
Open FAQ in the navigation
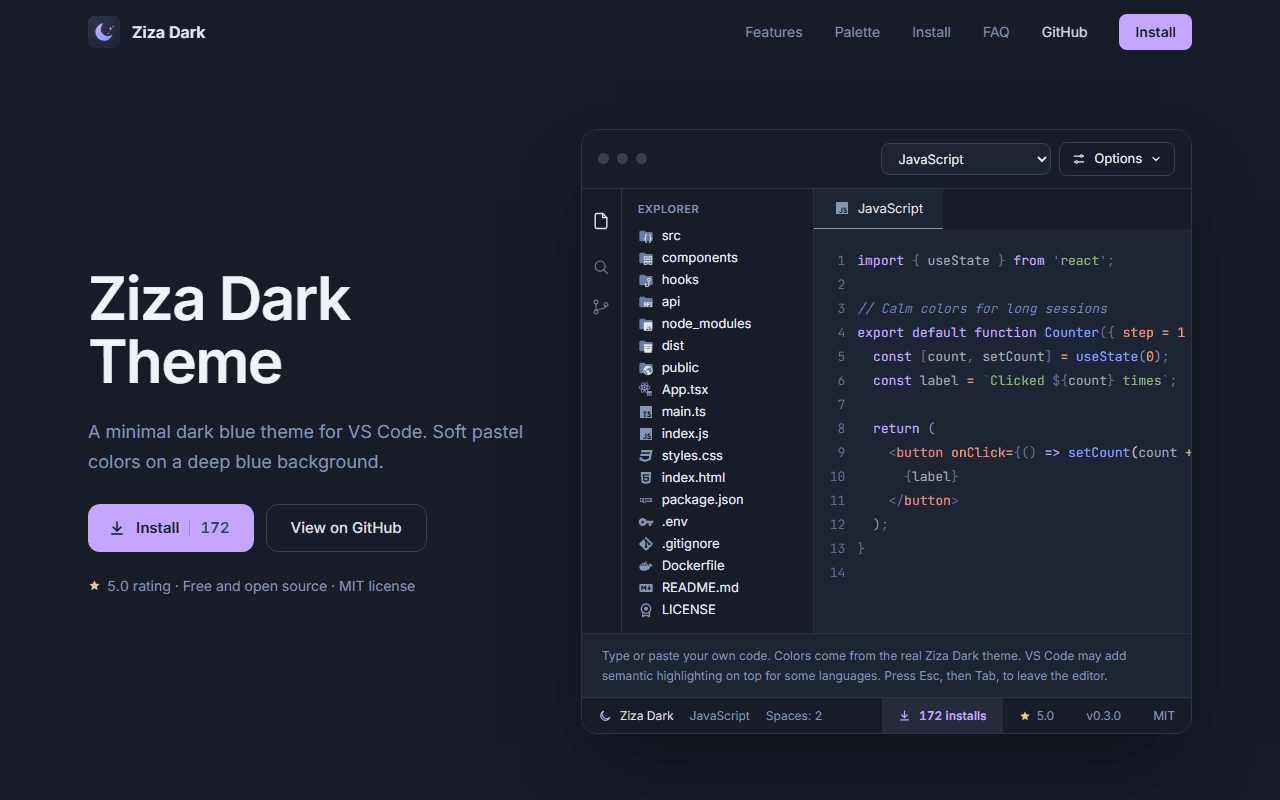[996, 32]
